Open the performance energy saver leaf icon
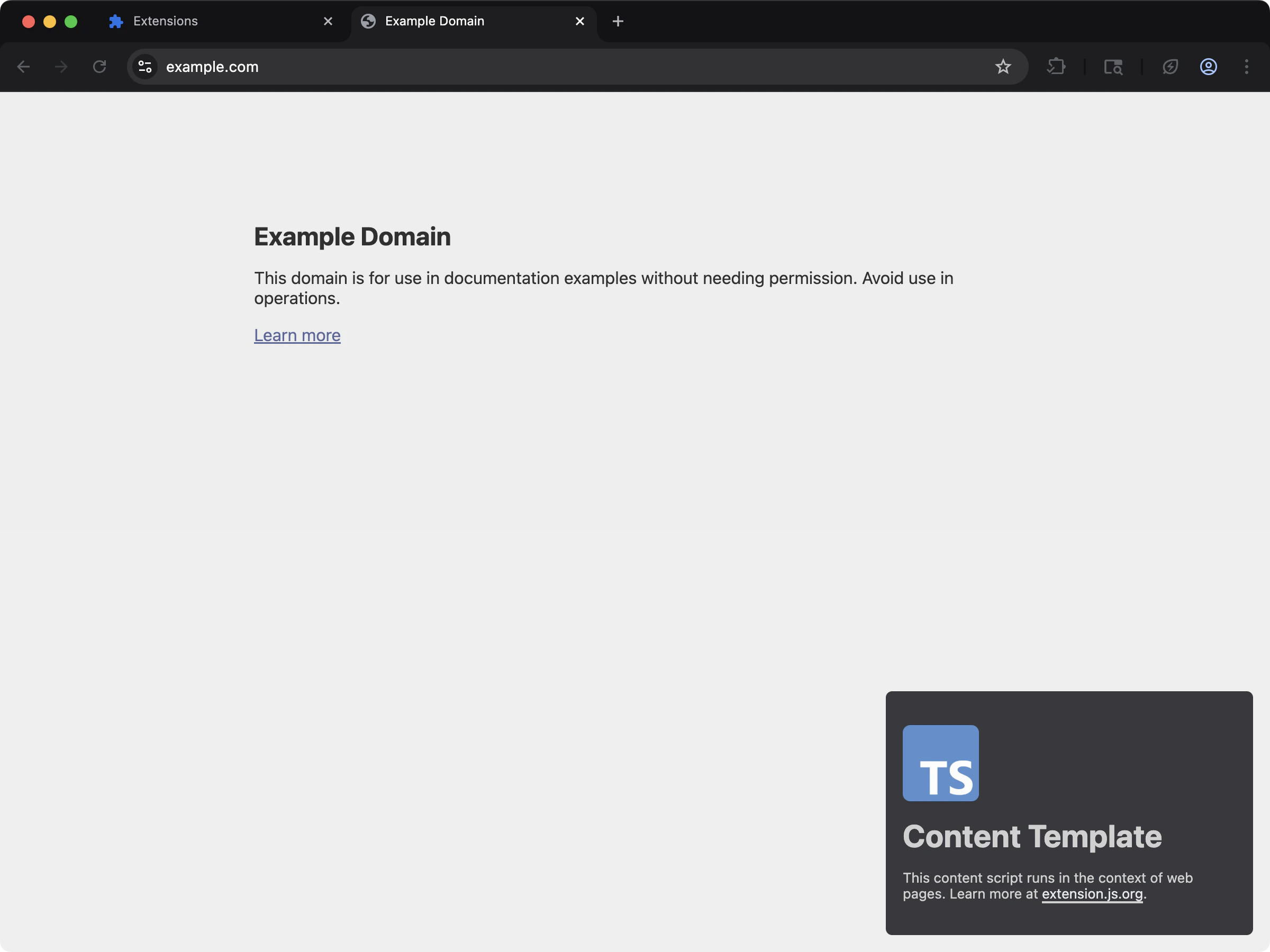Viewport: 1270px width, 952px height. [1170, 67]
